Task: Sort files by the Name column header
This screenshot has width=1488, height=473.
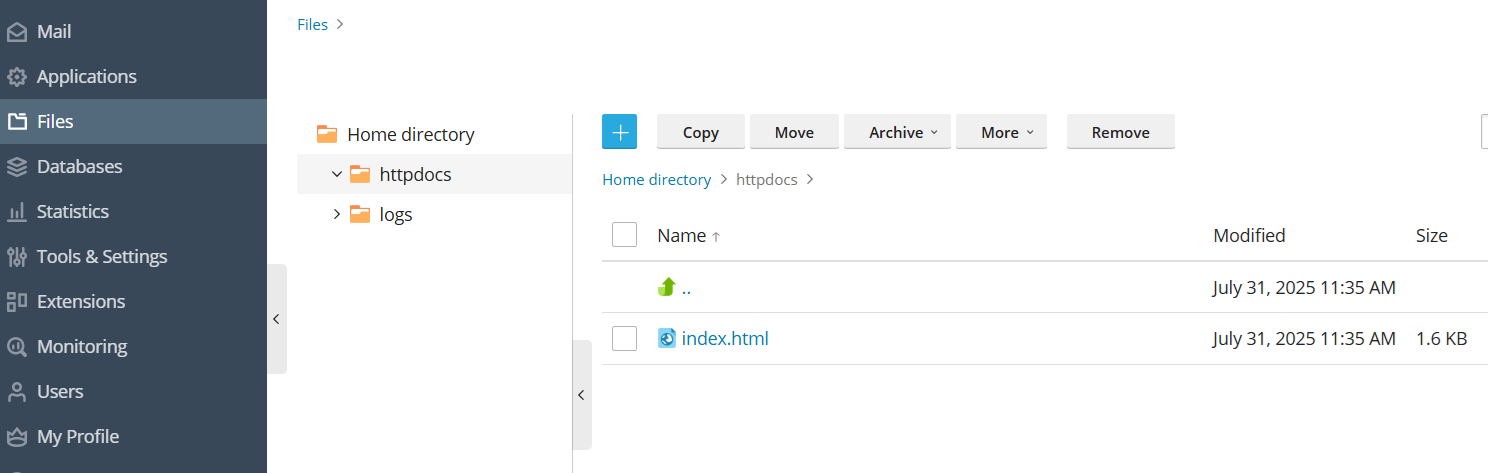Action: (682, 236)
